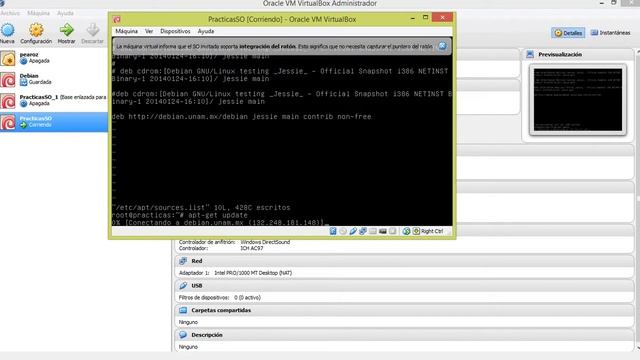Open the Ver menu in the VM window
The width and height of the screenshot is (640, 360).
149,31
